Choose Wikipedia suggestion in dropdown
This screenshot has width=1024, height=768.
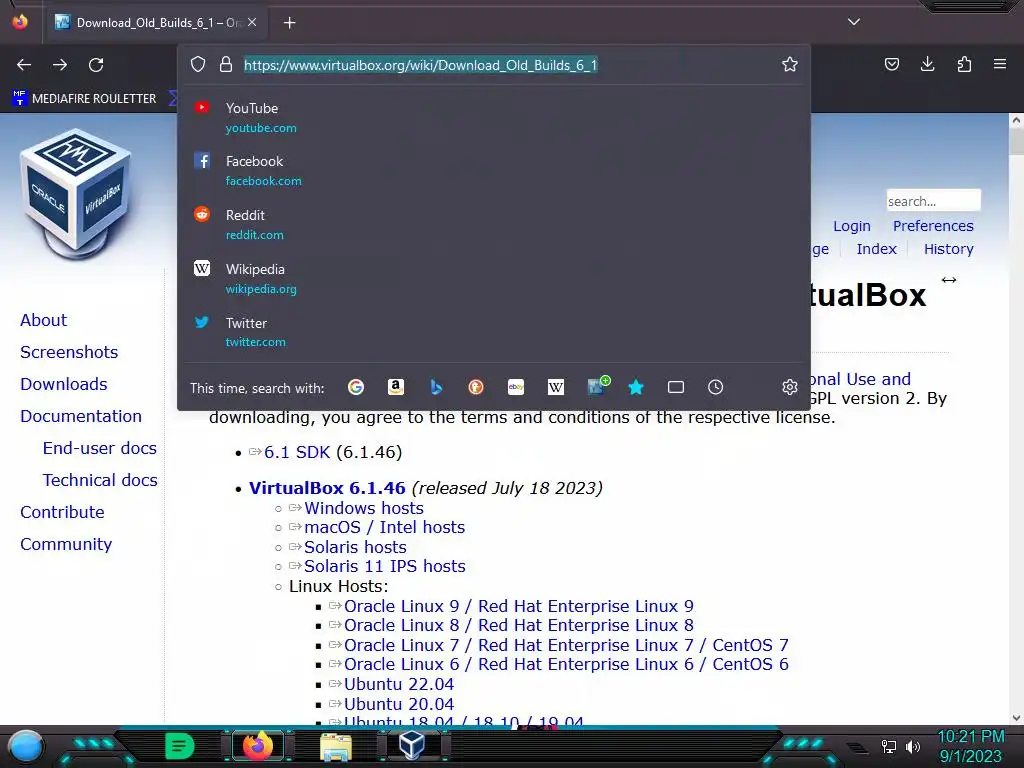[x=494, y=278]
